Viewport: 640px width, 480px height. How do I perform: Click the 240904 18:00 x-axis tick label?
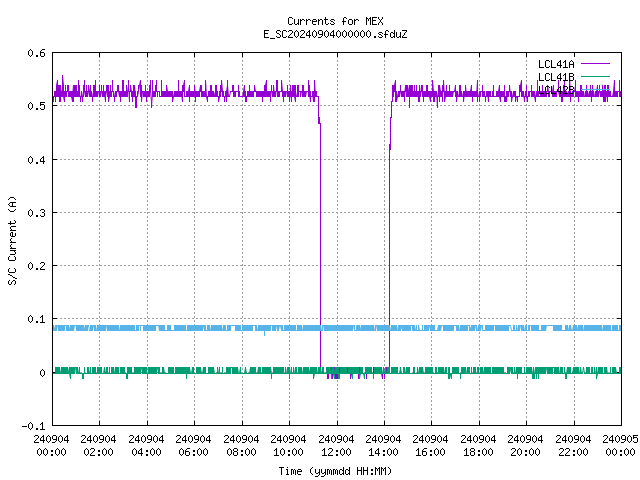[x=478, y=445]
